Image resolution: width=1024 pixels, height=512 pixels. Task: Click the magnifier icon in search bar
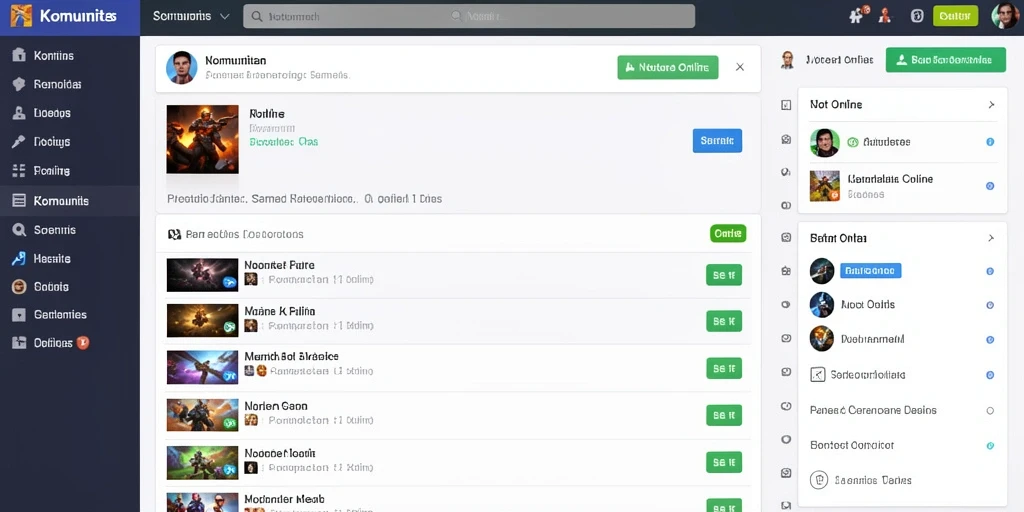click(257, 16)
